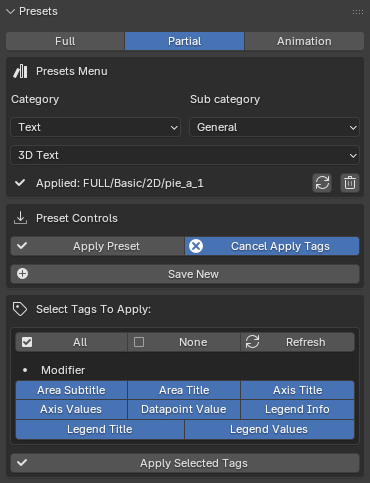Click the Save New button
The width and height of the screenshot is (370, 483).
185,274
